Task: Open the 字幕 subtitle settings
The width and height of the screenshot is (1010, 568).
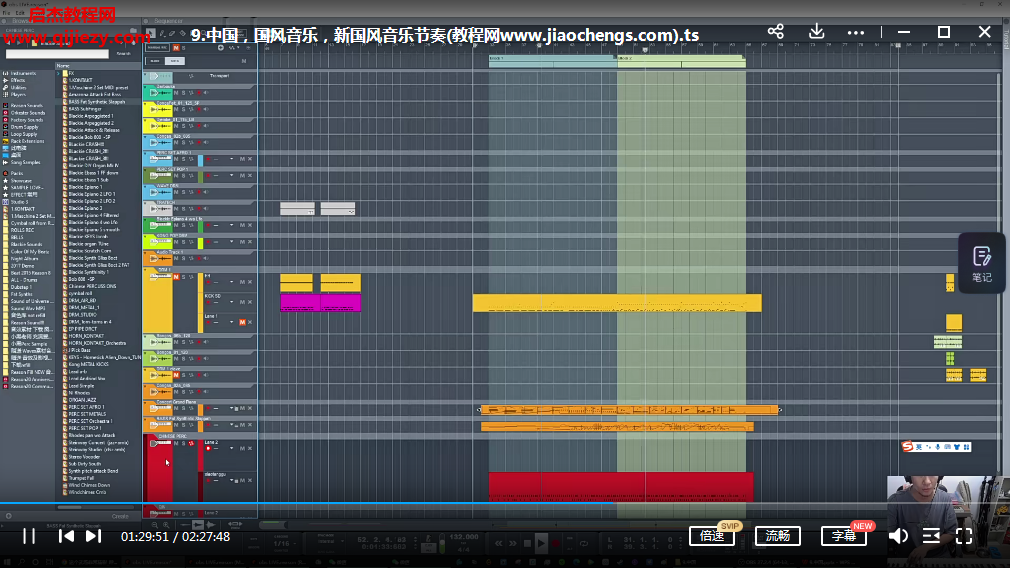Action: click(843, 536)
